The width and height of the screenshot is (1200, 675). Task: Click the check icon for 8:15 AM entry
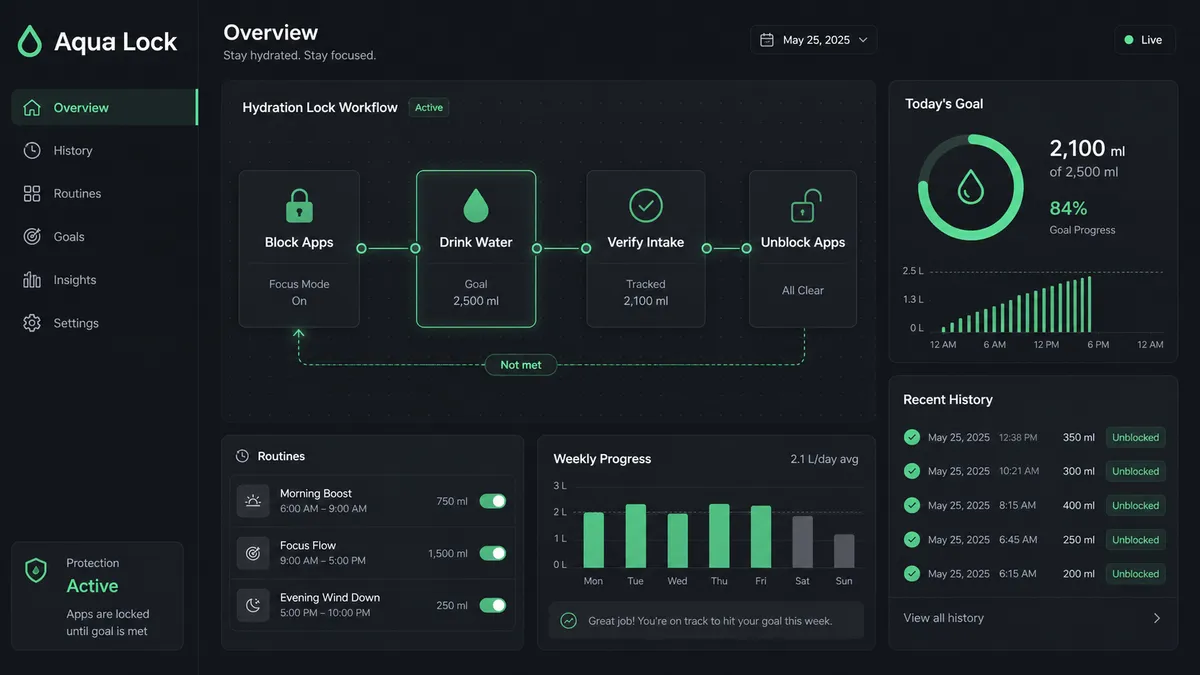912,505
